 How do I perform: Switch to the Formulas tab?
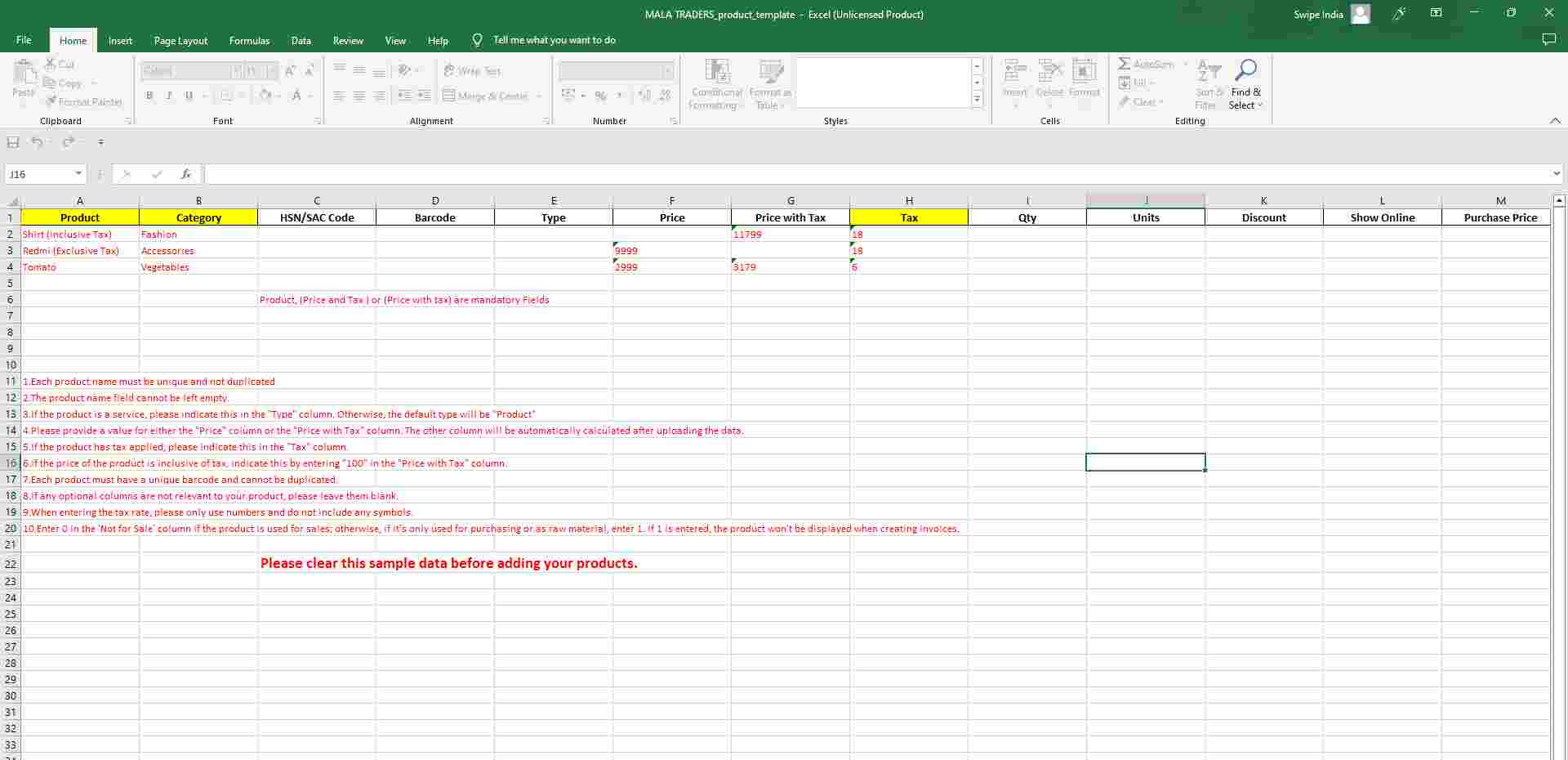(249, 40)
